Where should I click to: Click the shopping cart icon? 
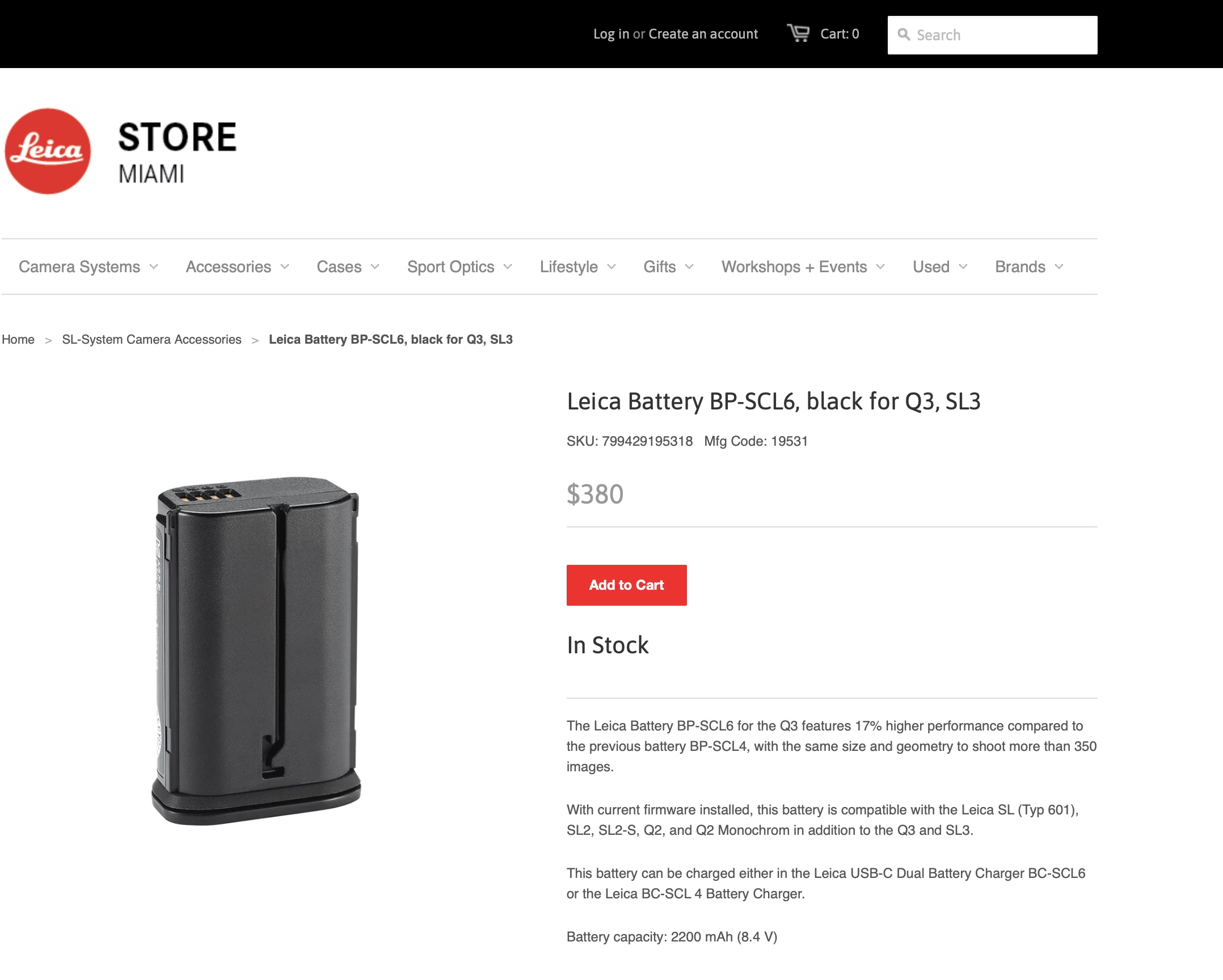tap(798, 33)
